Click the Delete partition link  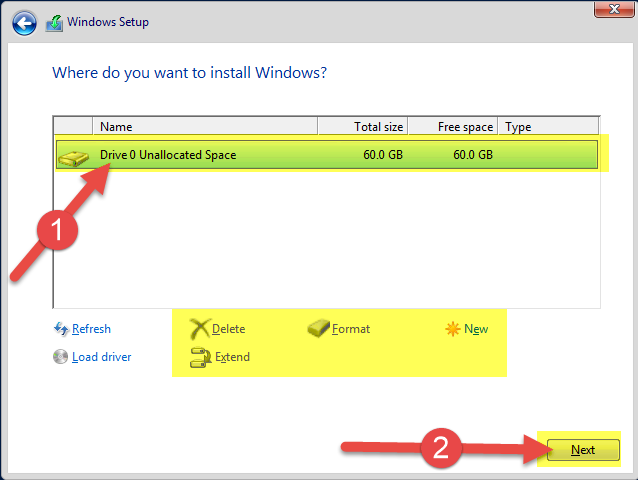click(x=229, y=329)
